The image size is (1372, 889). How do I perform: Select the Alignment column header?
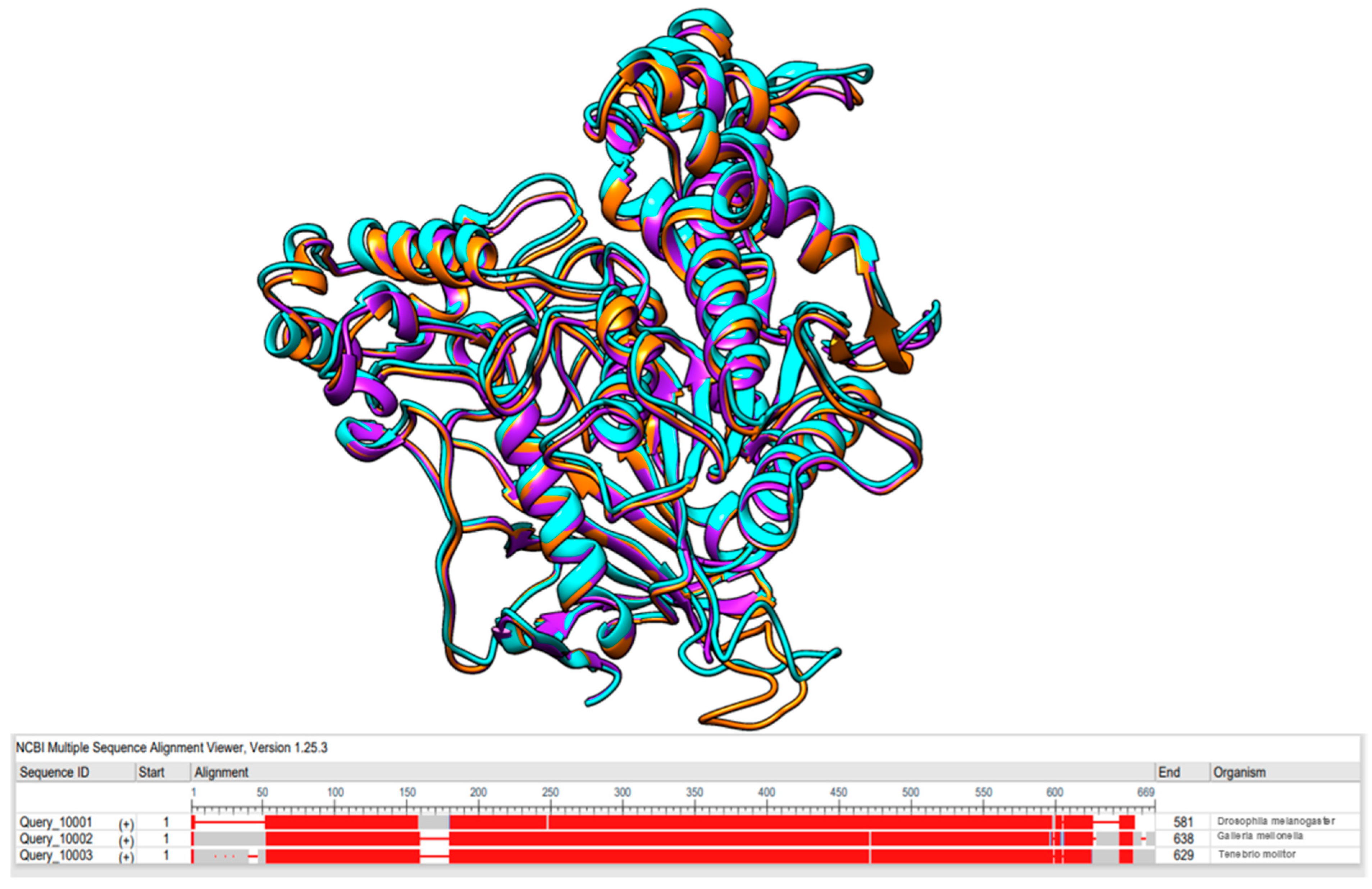tap(222, 772)
